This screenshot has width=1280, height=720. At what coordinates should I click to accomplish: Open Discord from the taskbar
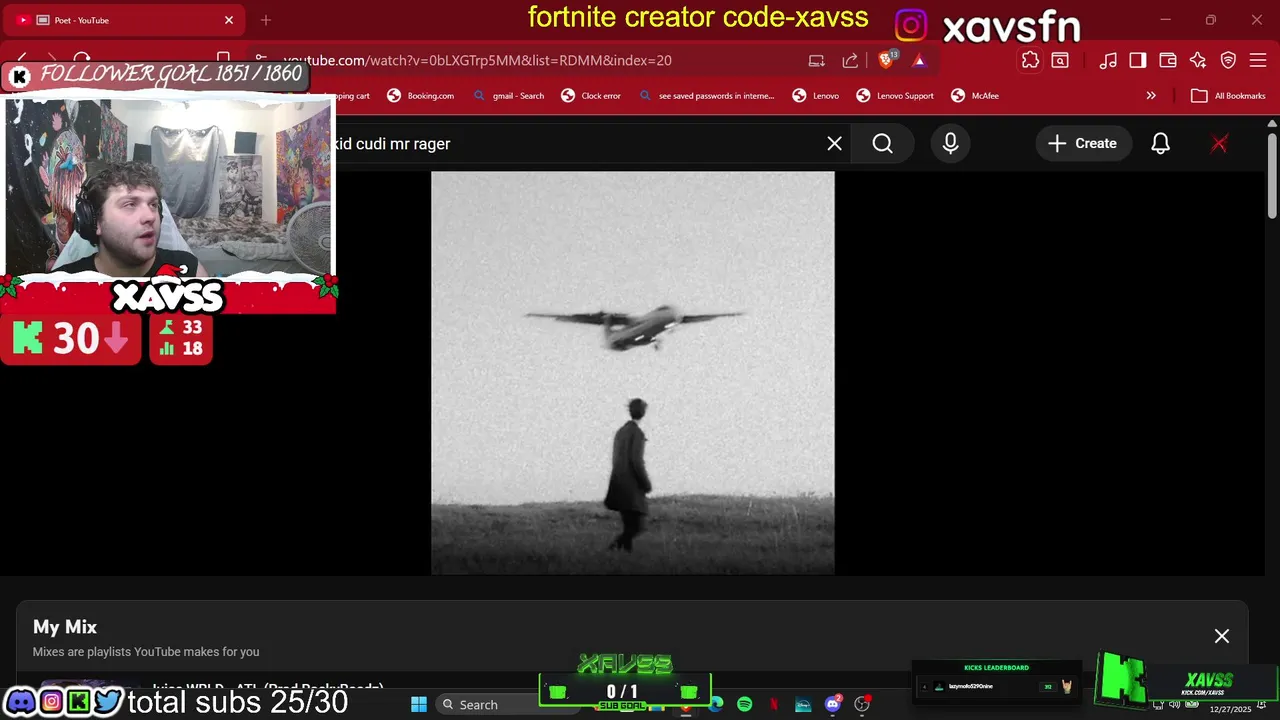[x=832, y=705]
